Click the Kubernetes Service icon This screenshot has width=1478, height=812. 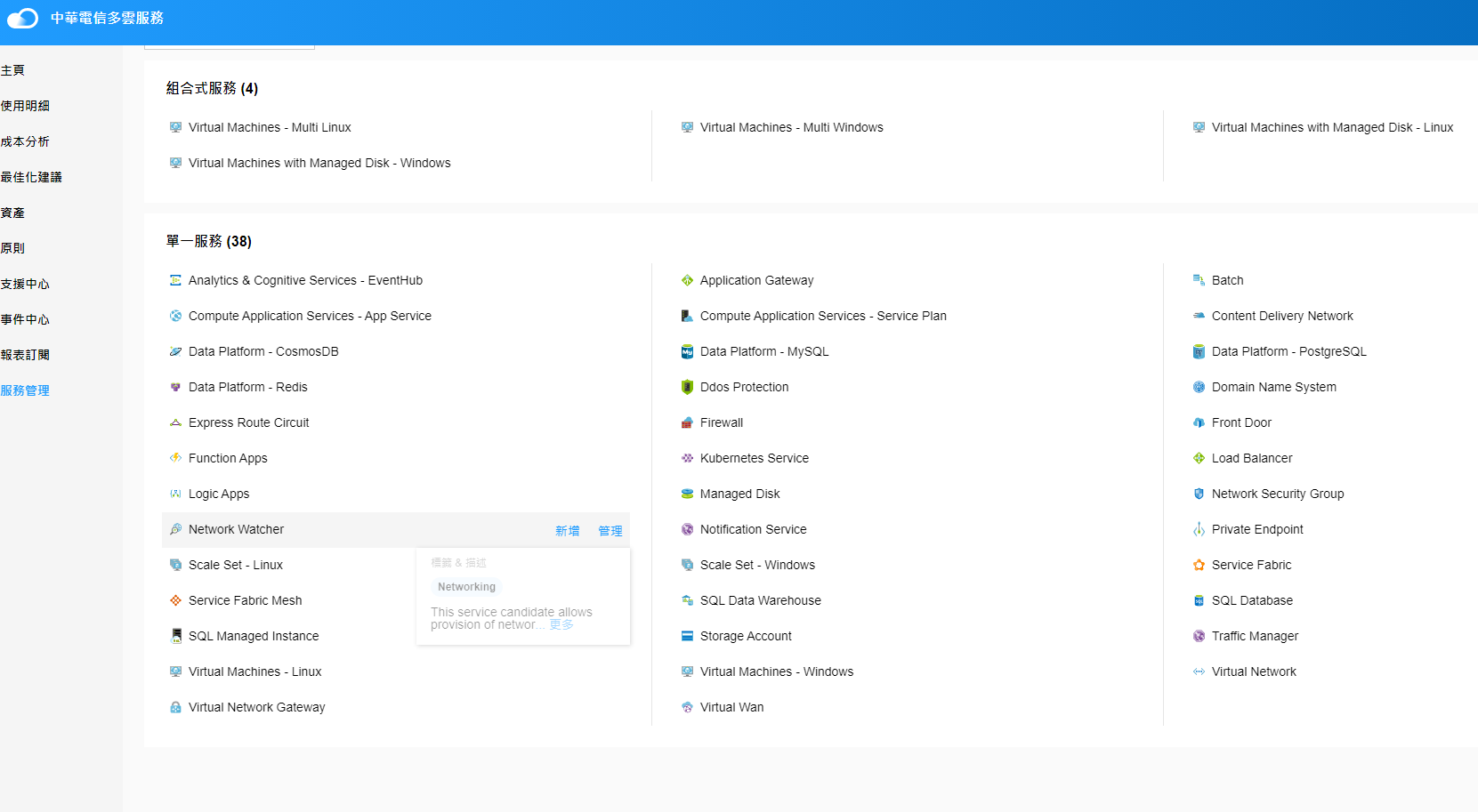687,458
